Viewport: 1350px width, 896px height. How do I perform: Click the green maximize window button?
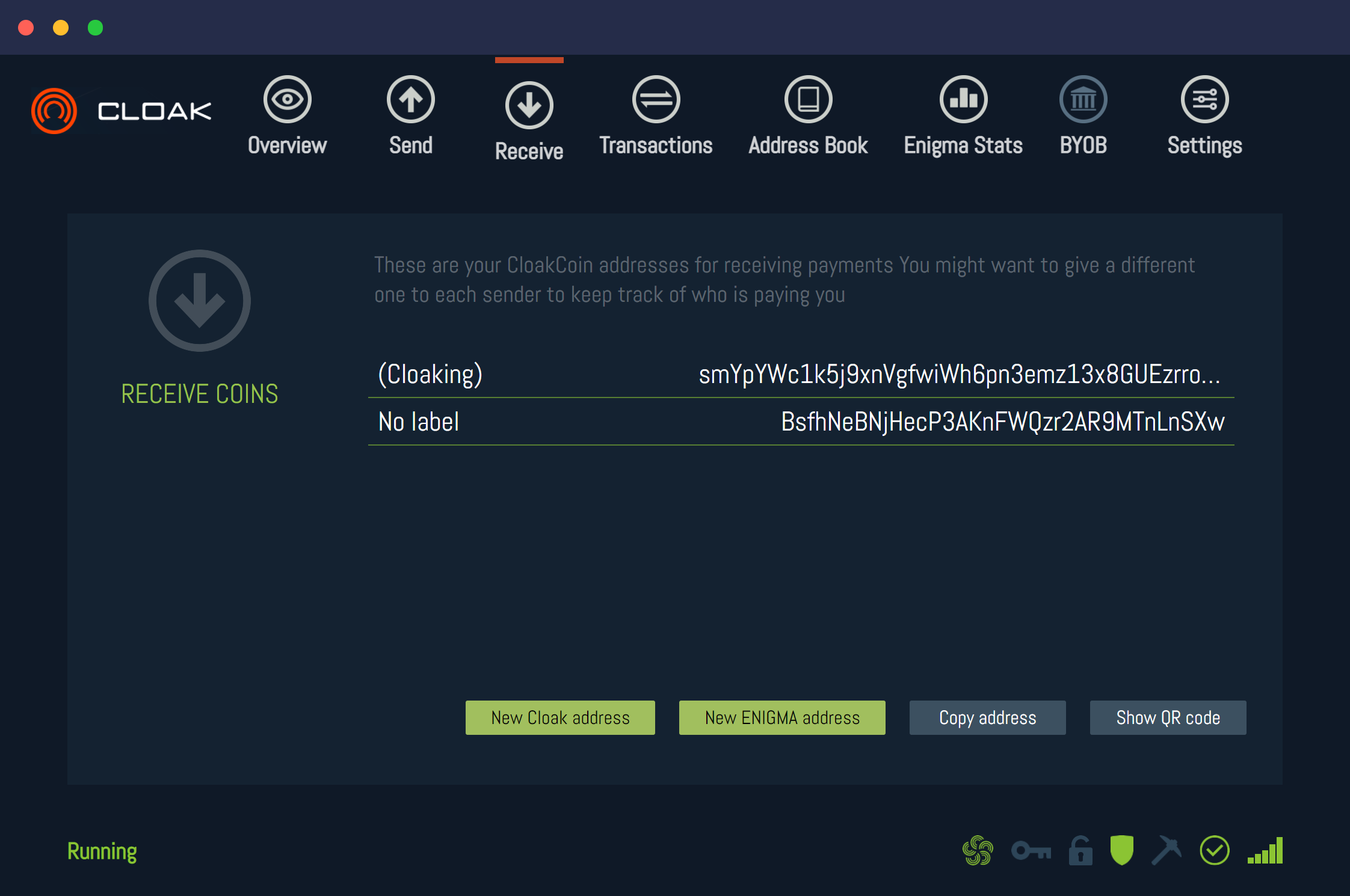pyautogui.click(x=96, y=28)
